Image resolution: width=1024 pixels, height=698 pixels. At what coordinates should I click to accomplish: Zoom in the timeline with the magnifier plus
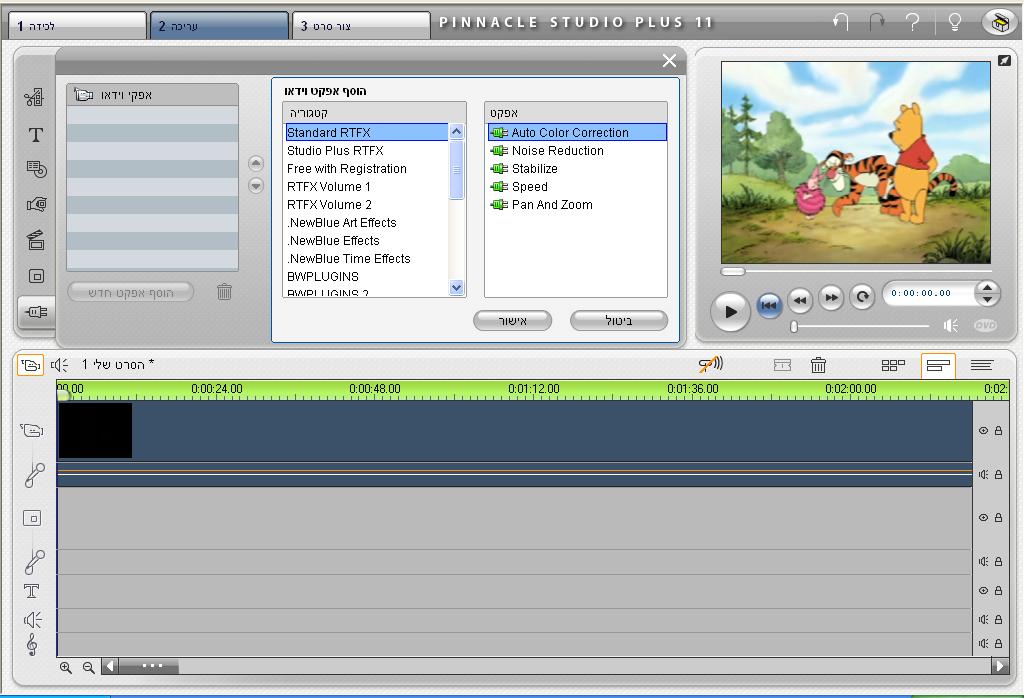66,667
